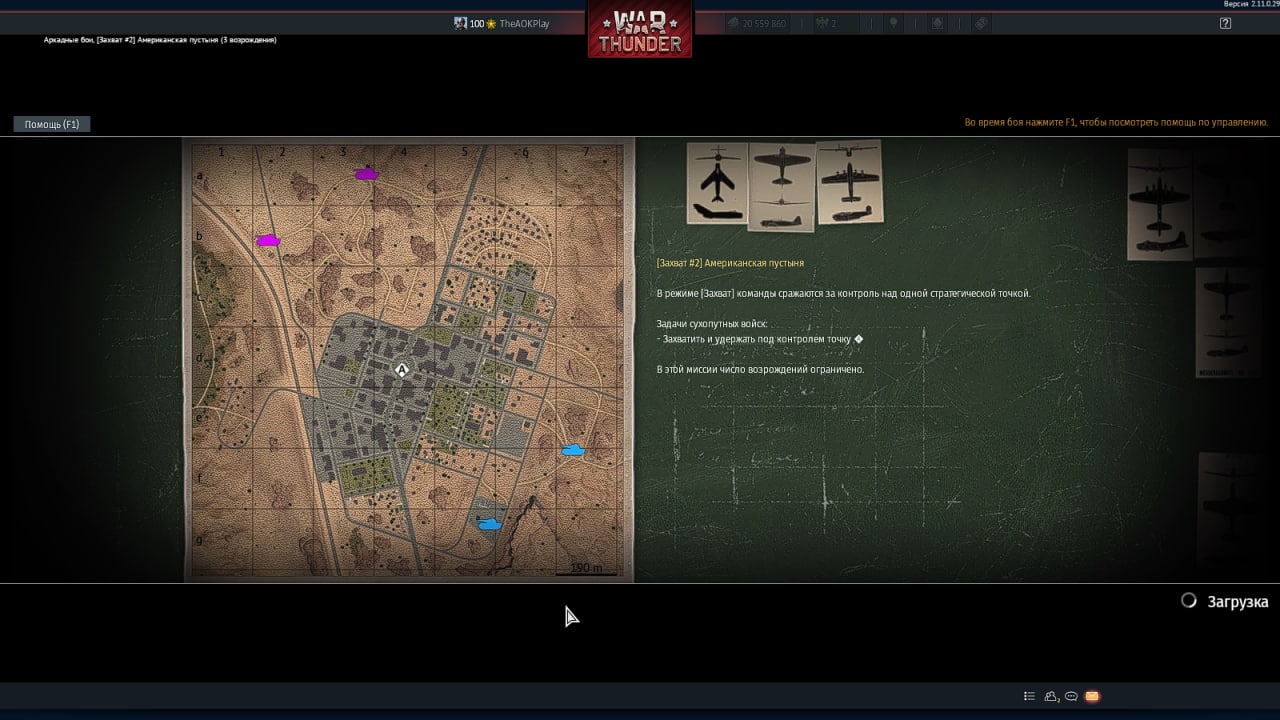The width and height of the screenshot is (1280, 720).
Task: Click the purple tank in map row a
Action: tap(367, 174)
